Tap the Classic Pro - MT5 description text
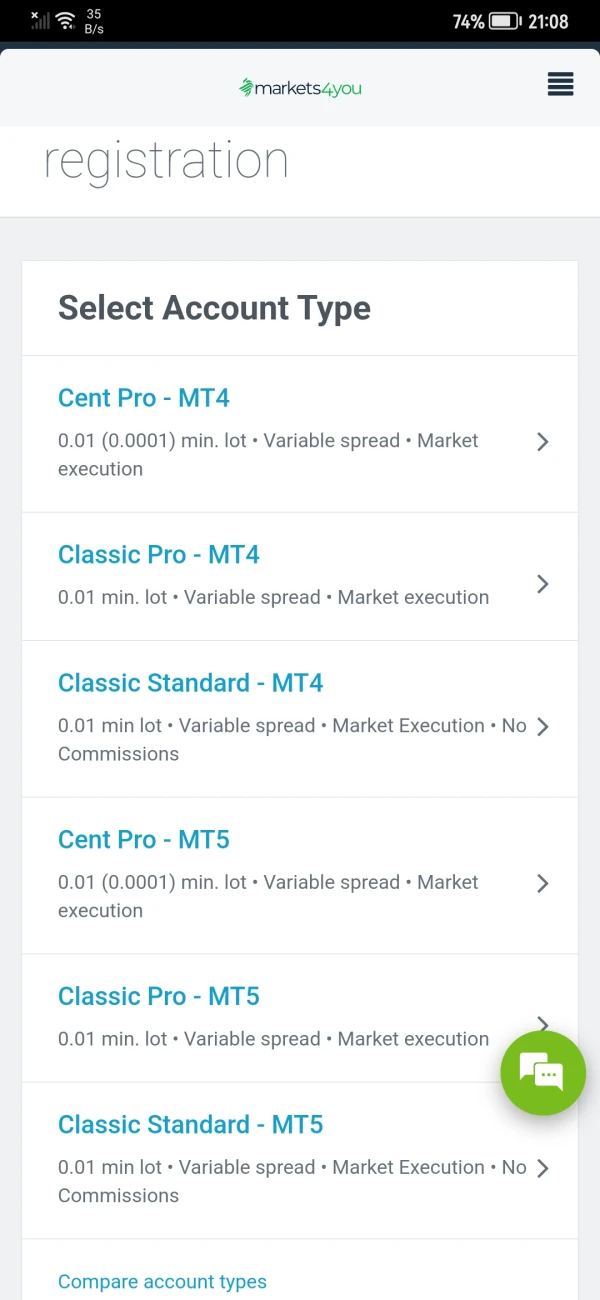This screenshot has height=1300, width=600. 273,1039
